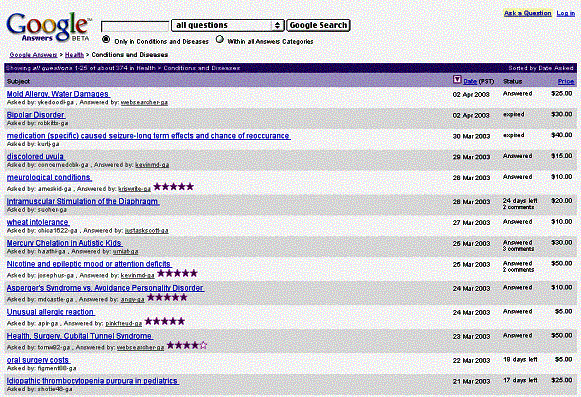Open the 'meurological conditions' question
The width and height of the screenshot is (581, 397).
(49, 178)
